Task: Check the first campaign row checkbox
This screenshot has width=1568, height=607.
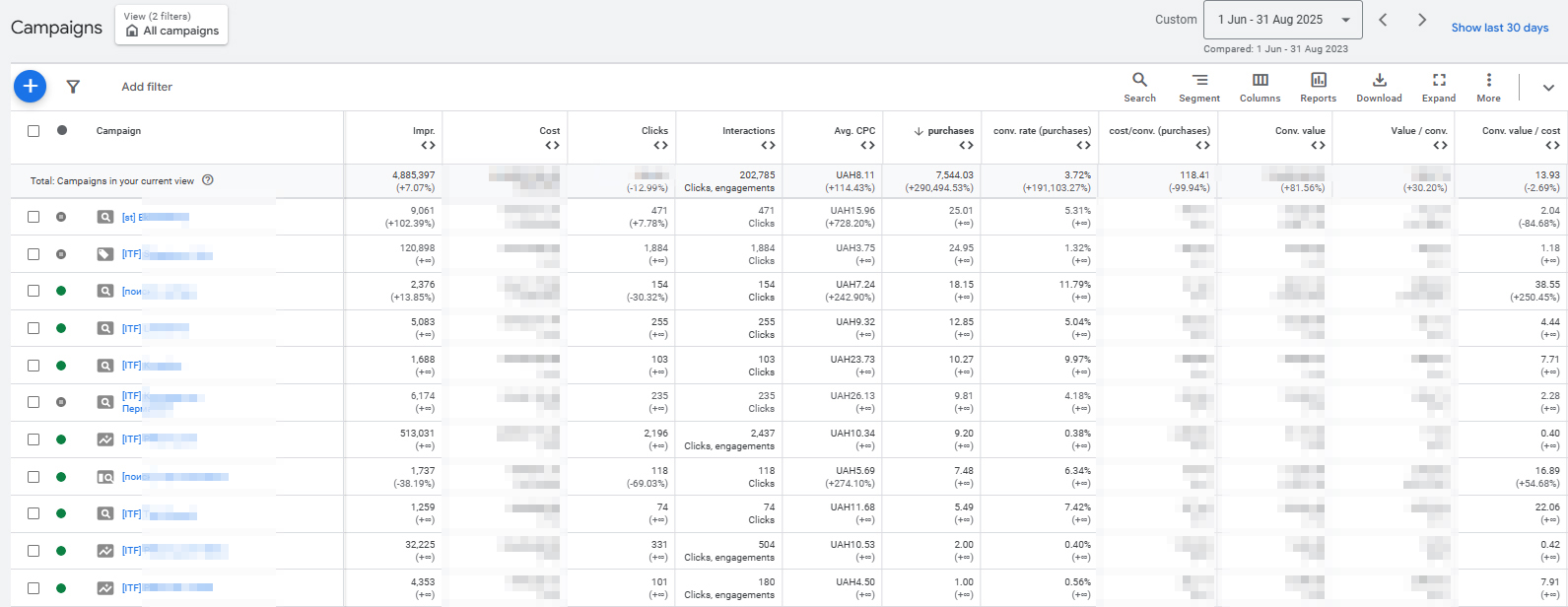Action: [x=34, y=217]
